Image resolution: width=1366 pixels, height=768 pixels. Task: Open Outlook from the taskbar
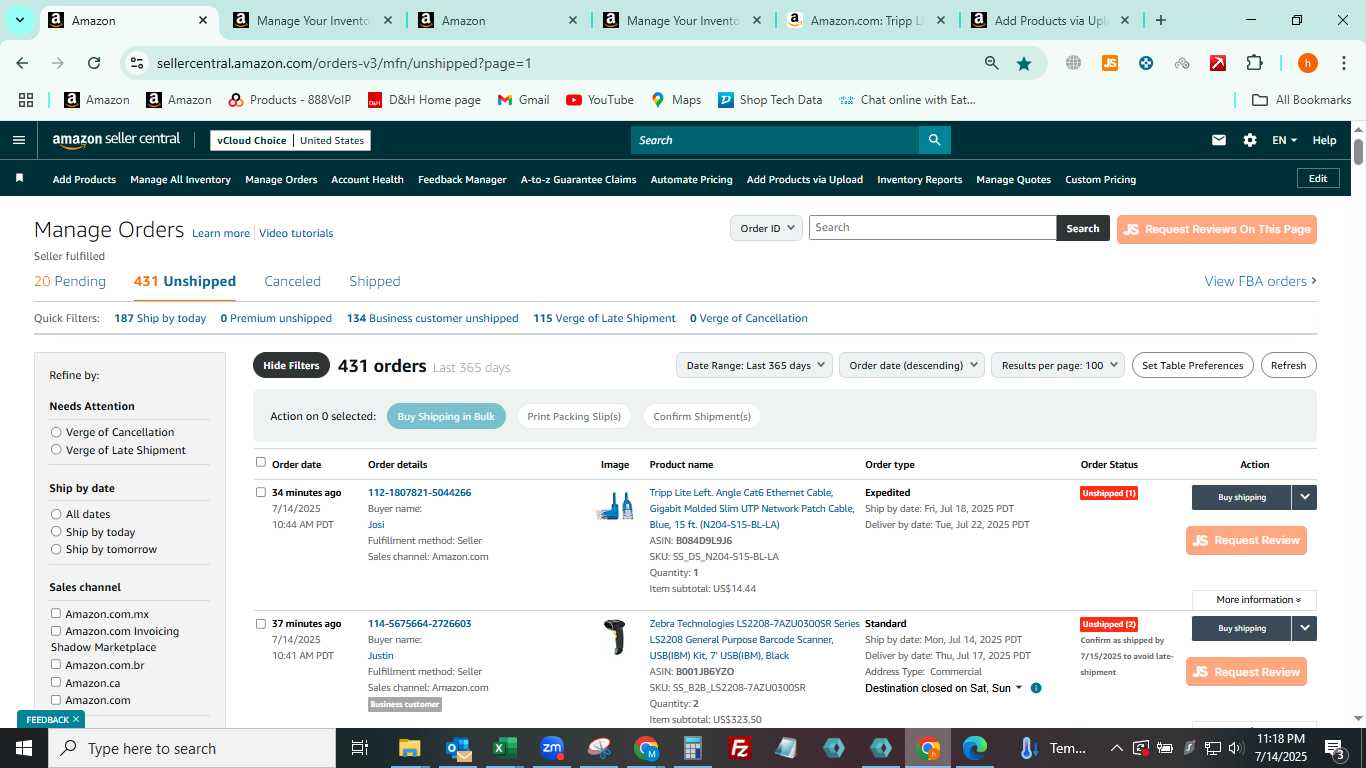point(458,748)
